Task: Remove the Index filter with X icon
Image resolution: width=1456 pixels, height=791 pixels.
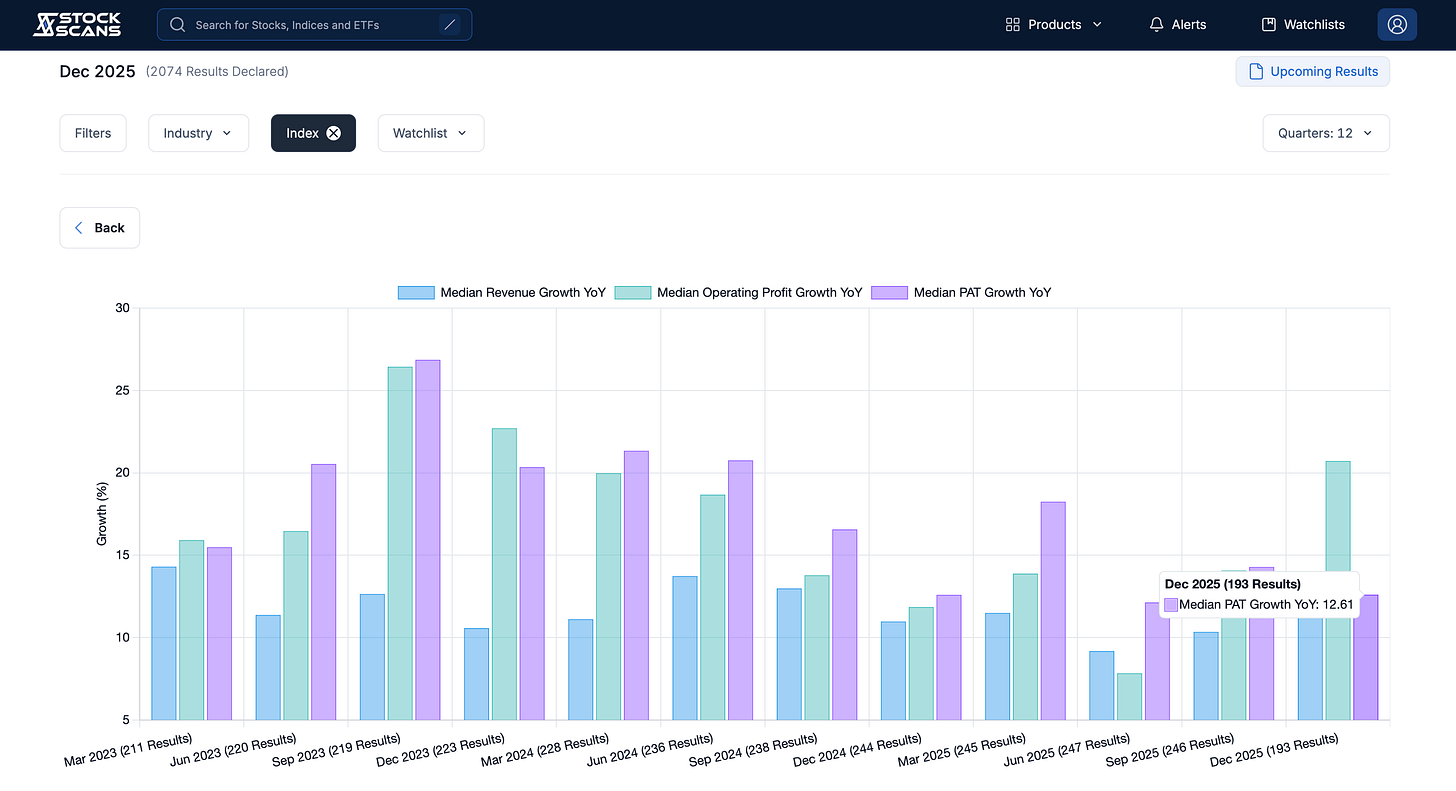Action: 334,133
